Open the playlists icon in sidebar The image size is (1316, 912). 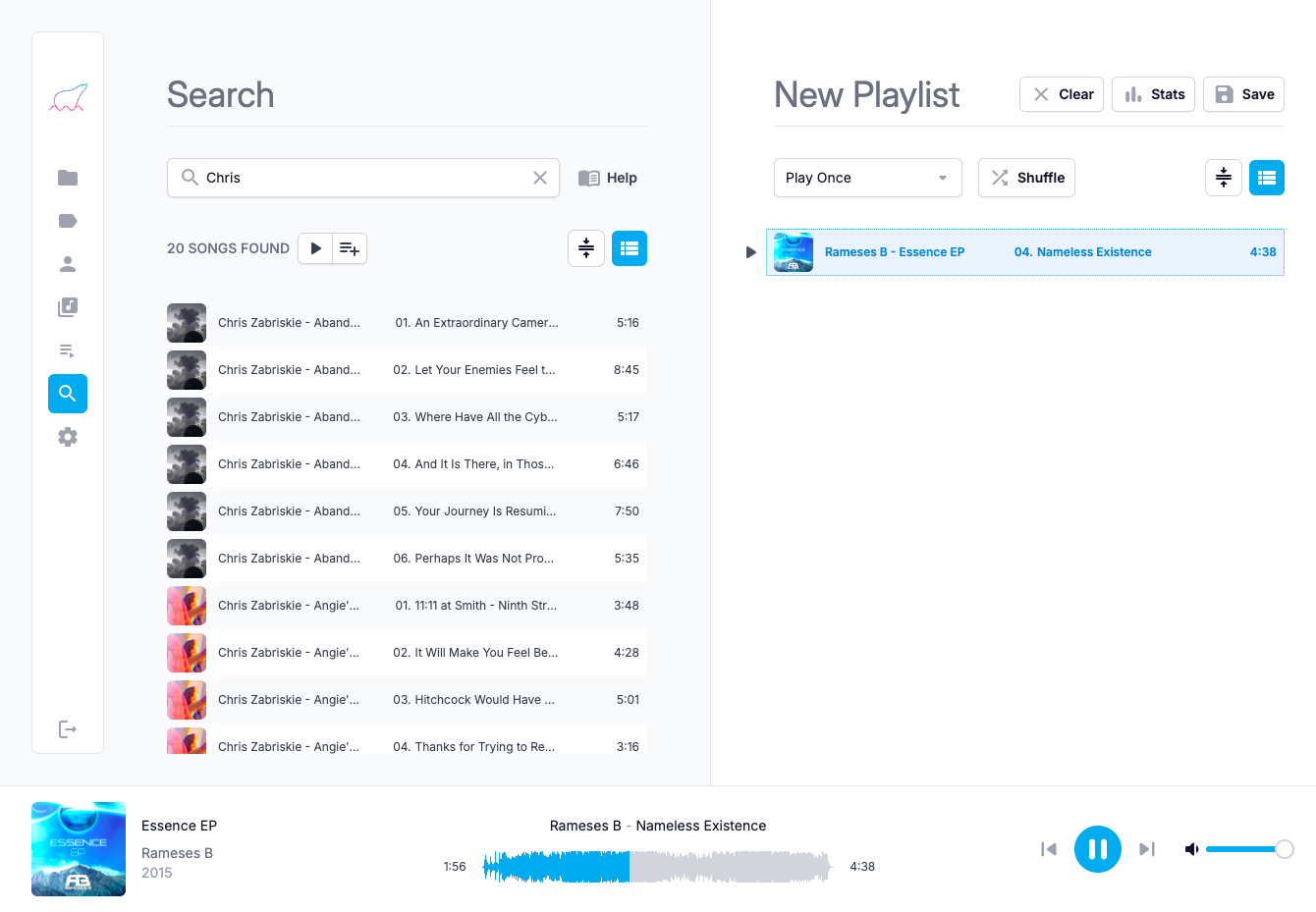pos(68,350)
